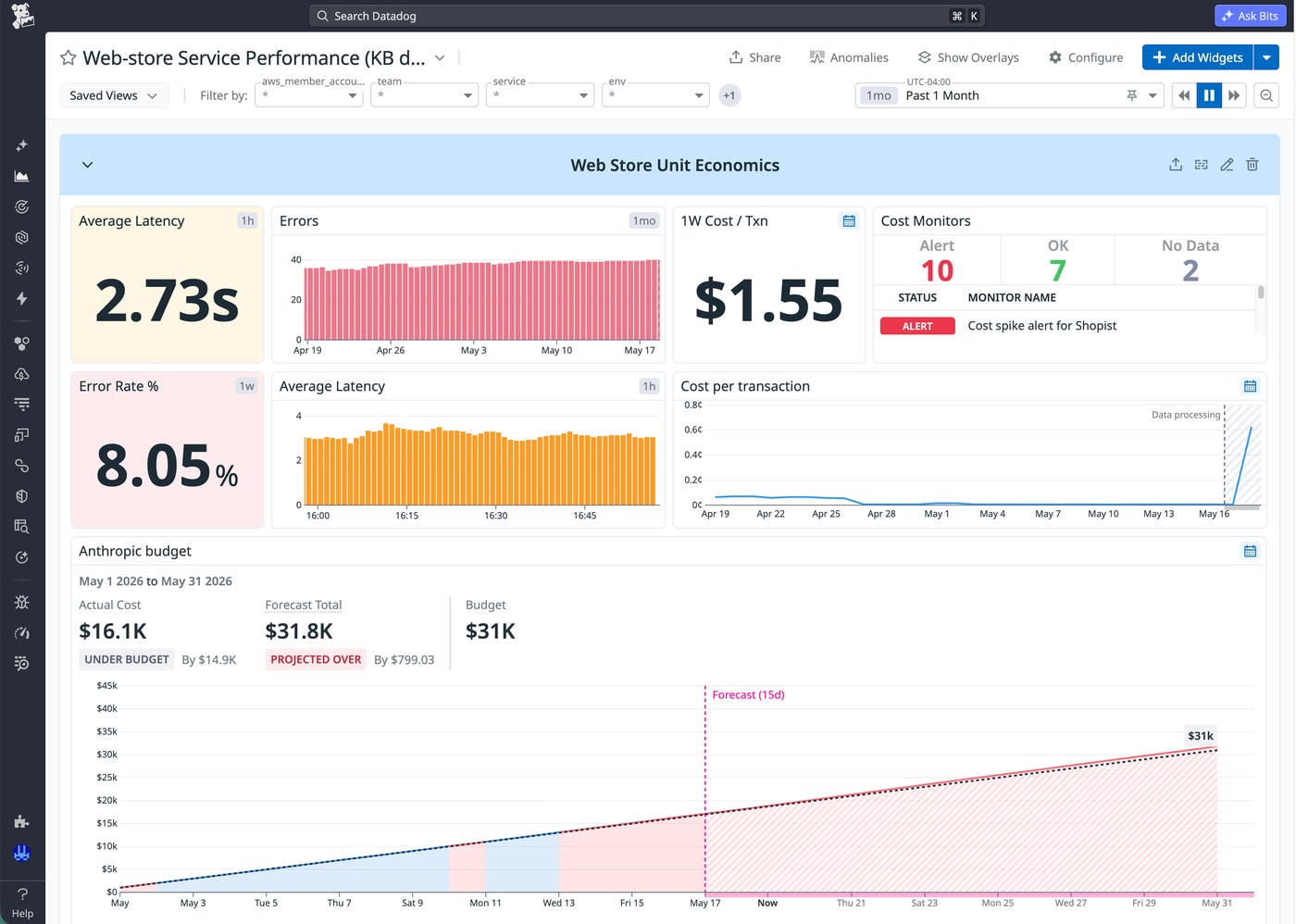The image size is (1296, 924).
Task: Click the Ask Bits button
Action: tap(1250, 16)
